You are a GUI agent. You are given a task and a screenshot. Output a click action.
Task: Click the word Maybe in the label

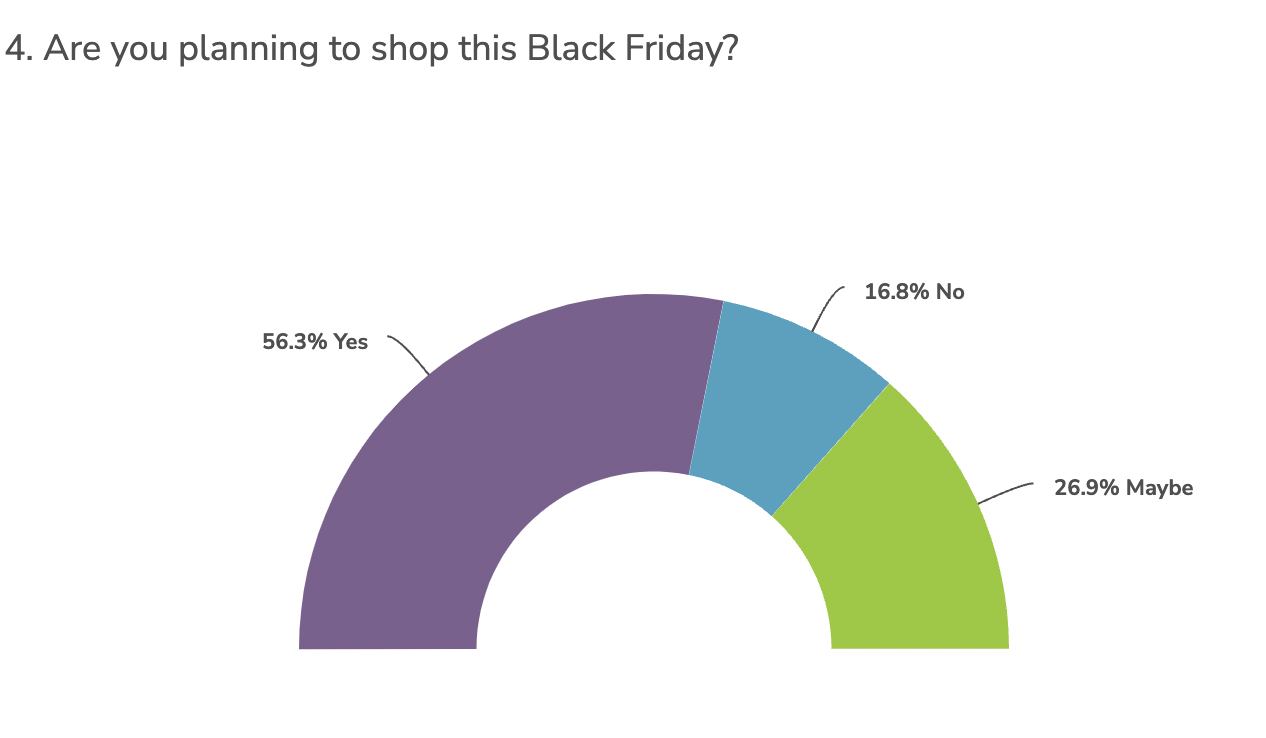coord(1160,488)
